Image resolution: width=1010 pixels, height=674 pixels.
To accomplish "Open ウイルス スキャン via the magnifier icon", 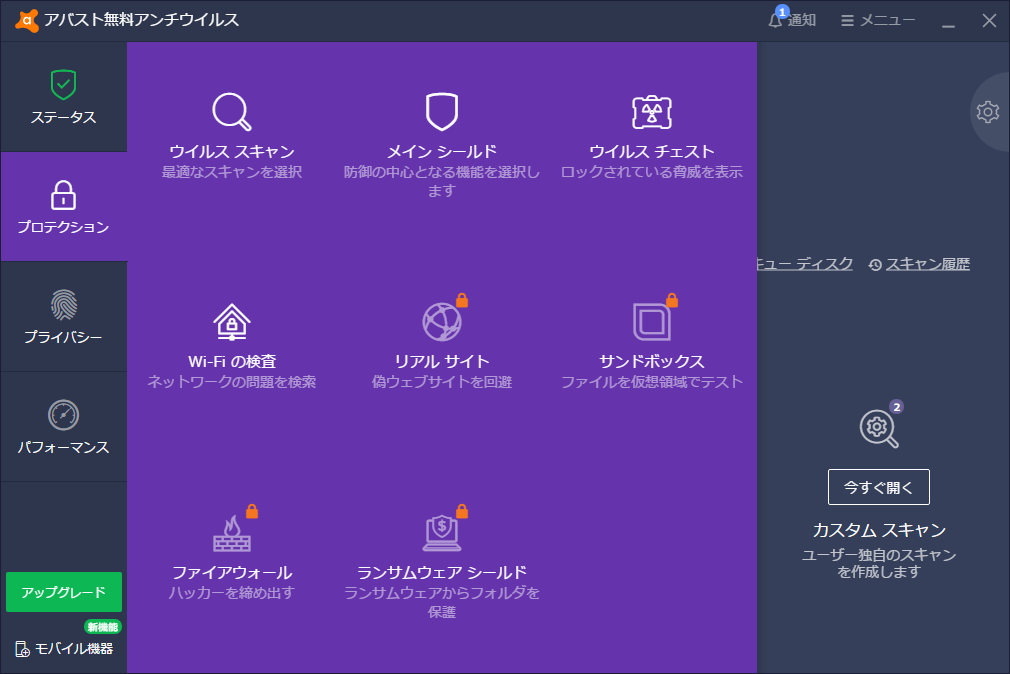I will tap(230, 113).
